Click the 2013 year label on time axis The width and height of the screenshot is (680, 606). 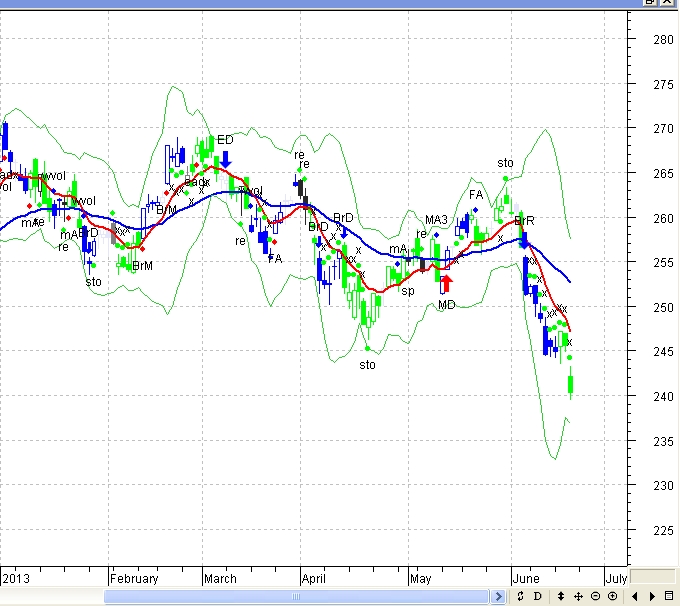pyautogui.click(x=16, y=579)
